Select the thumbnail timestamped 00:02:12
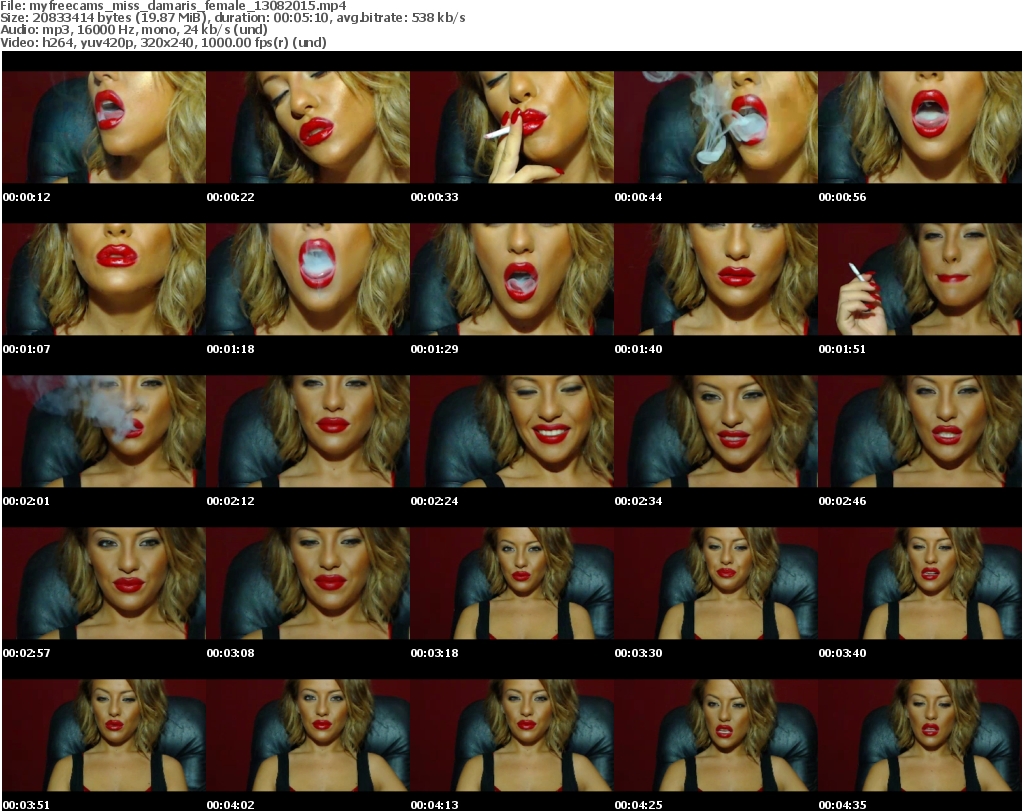The image size is (1024, 811). [308, 432]
